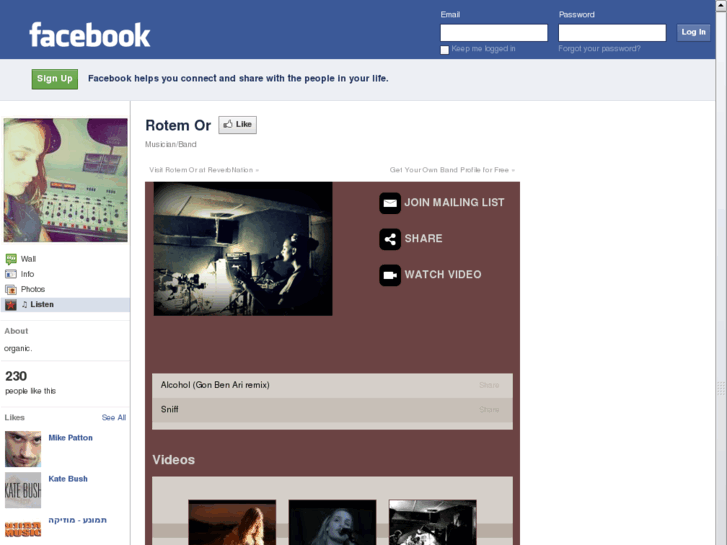
Task: Focus the Email input field
Action: point(494,33)
